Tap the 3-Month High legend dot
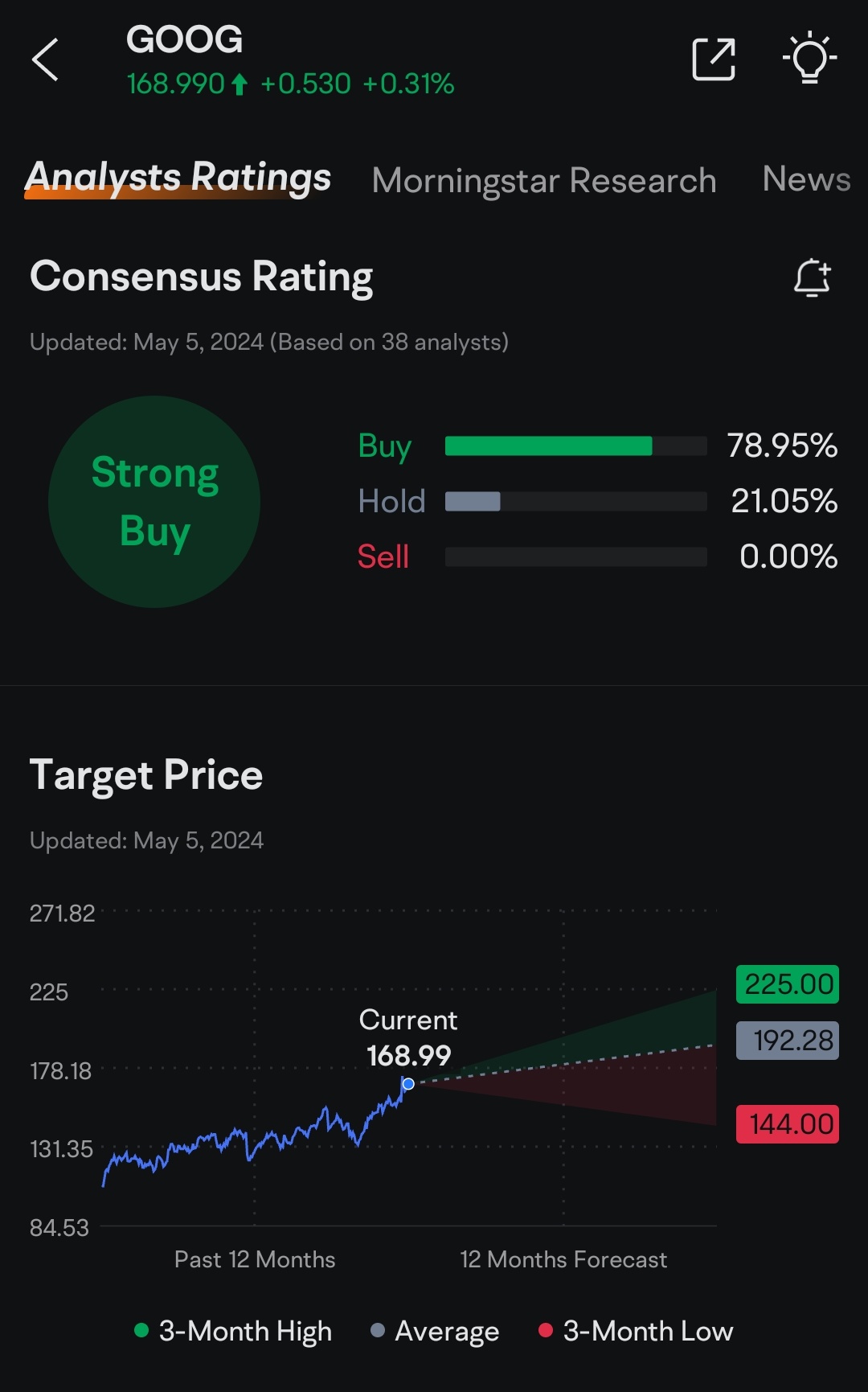 coord(141,1330)
